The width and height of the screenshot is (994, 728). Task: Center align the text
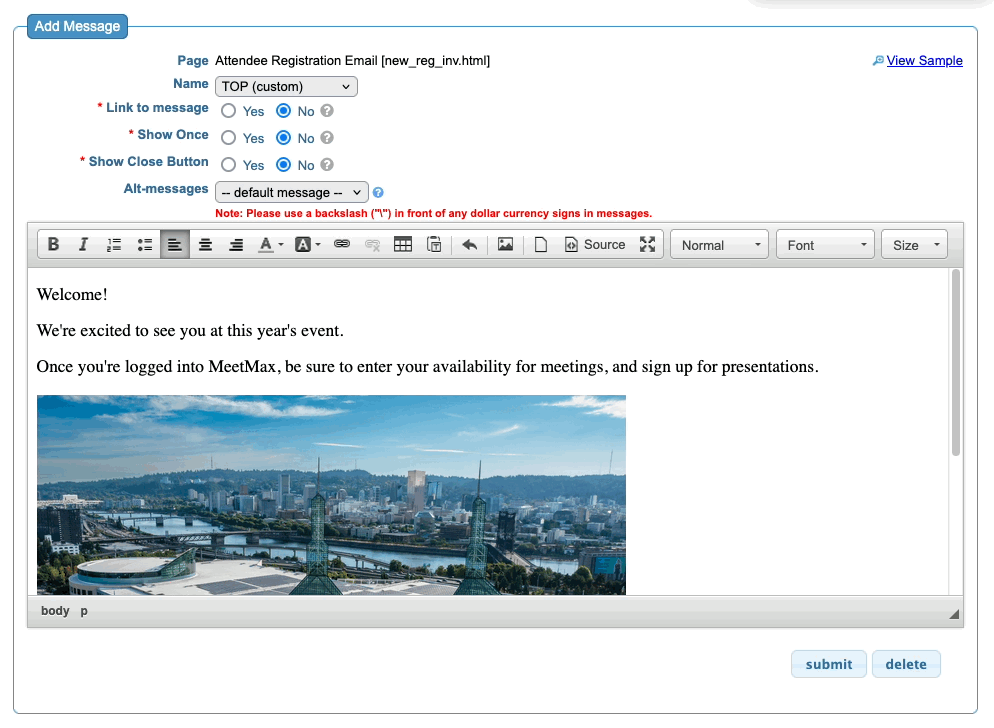(x=205, y=245)
